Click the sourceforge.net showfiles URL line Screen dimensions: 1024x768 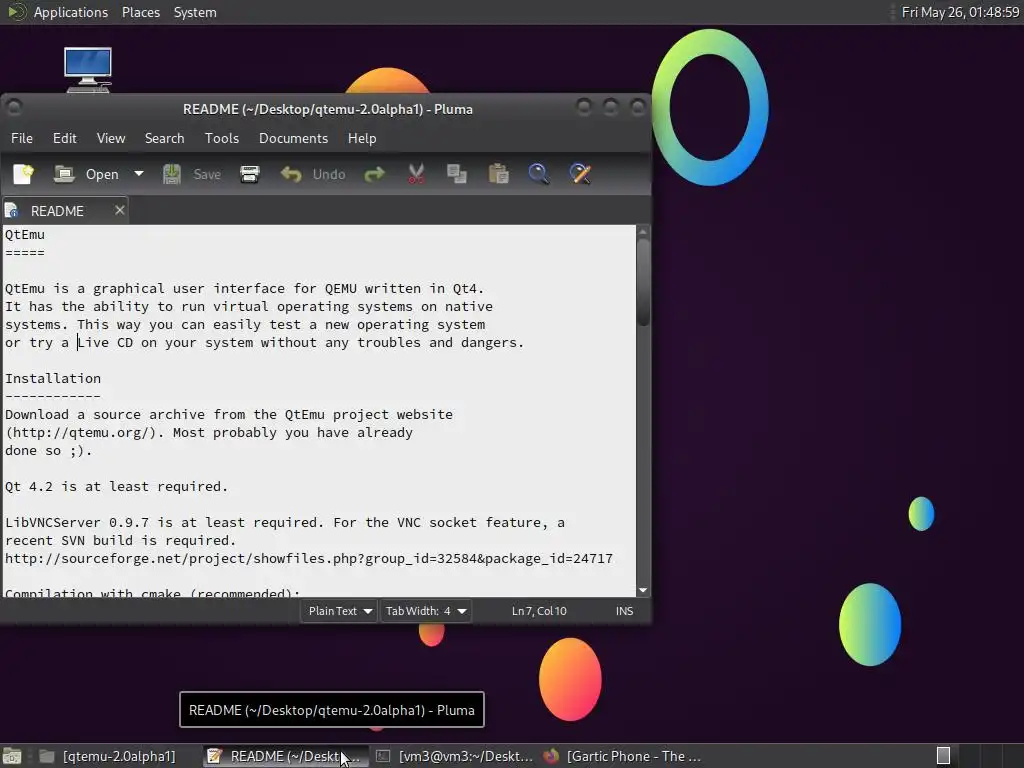click(x=309, y=558)
